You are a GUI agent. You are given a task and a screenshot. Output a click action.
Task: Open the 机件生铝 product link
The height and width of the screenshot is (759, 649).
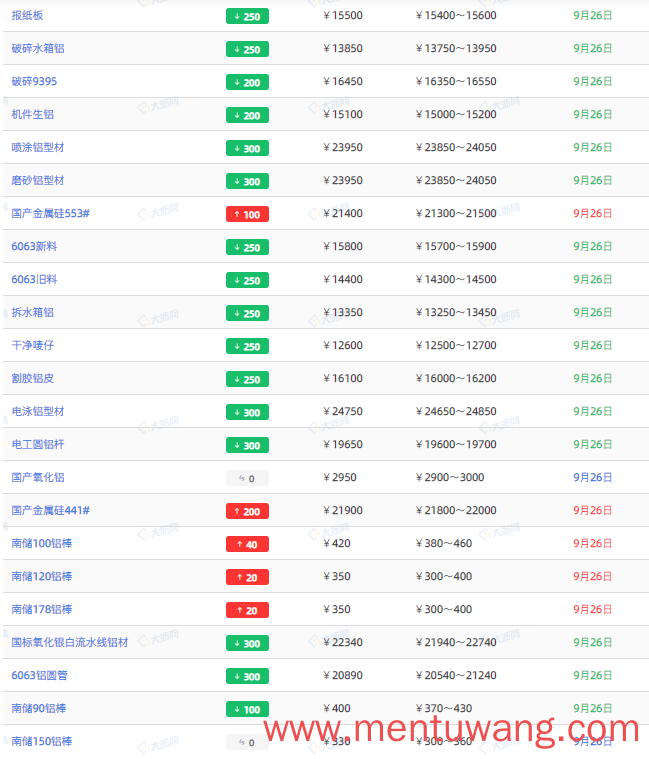click(x=32, y=114)
